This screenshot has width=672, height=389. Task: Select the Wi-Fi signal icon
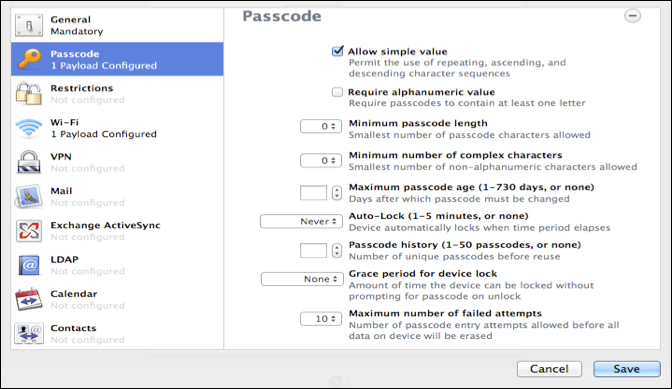tap(29, 128)
